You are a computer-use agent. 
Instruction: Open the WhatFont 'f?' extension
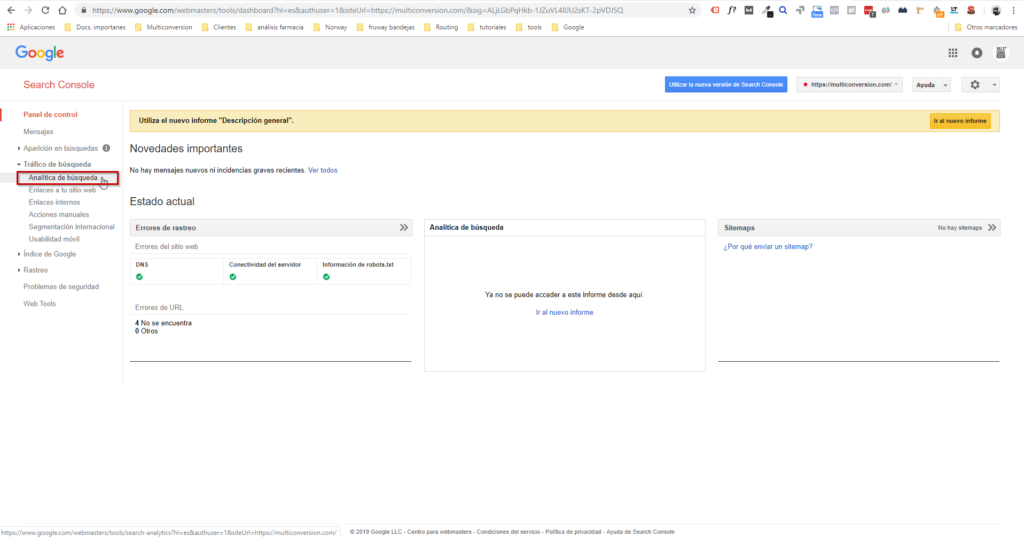coord(732,10)
